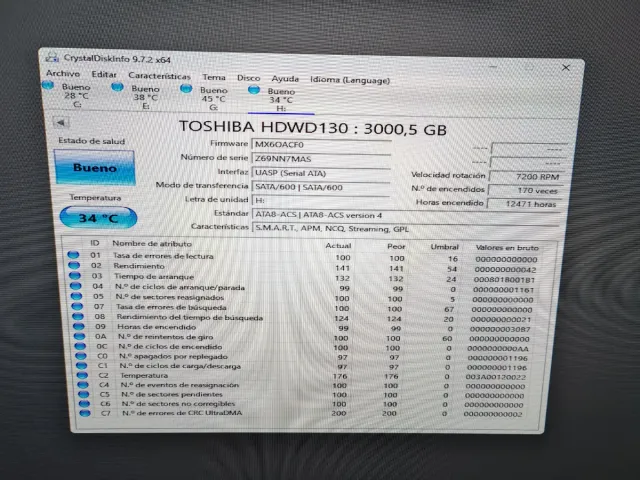Select the N.º de reintentos de giro row text

(165, 337)
